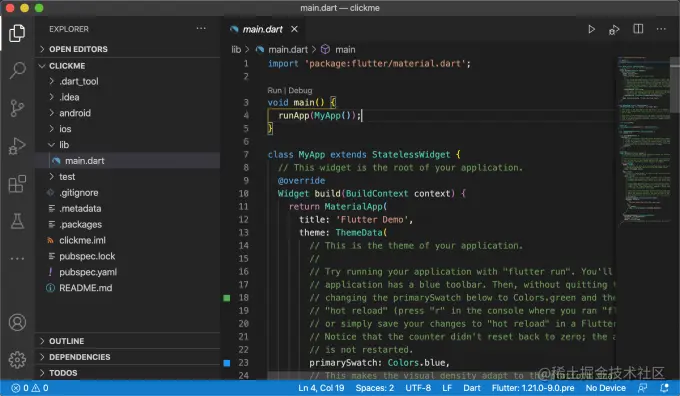The image size is (680, 396).
Task: Open the Explorer view in activity bar
Action: click(17, 33)
